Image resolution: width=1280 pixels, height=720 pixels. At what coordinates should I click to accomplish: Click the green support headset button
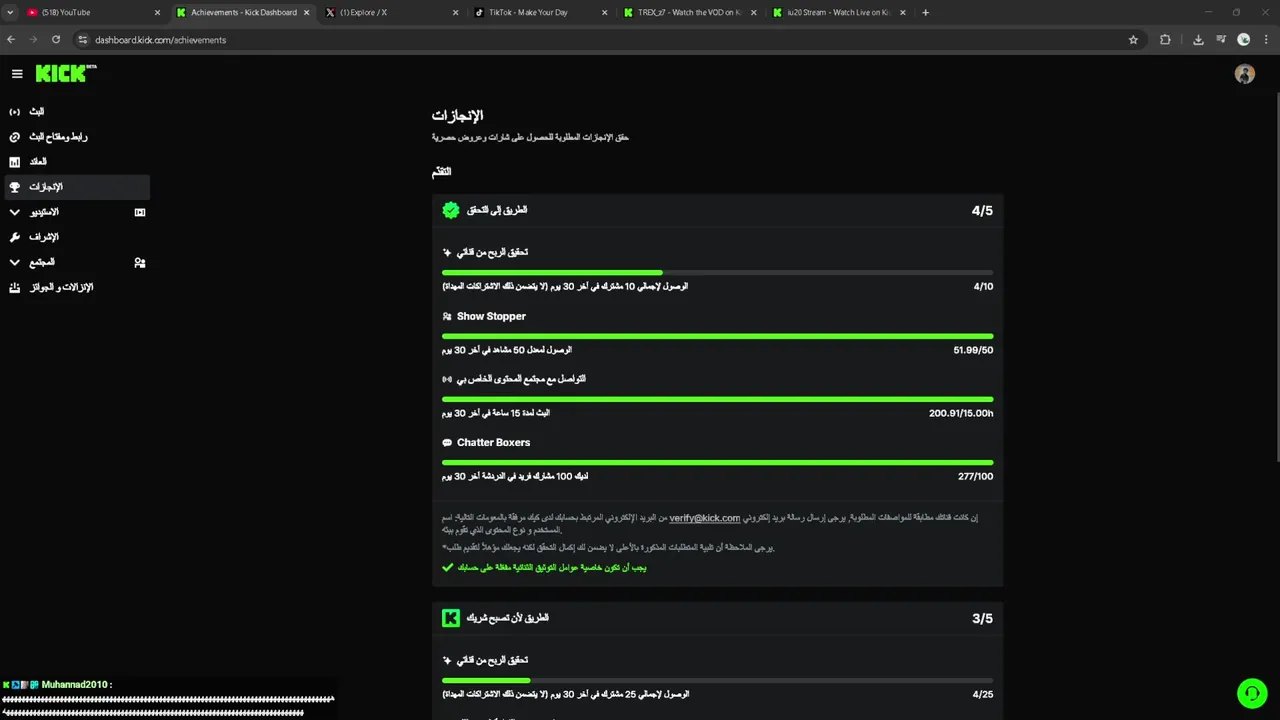coord(1252,693)
